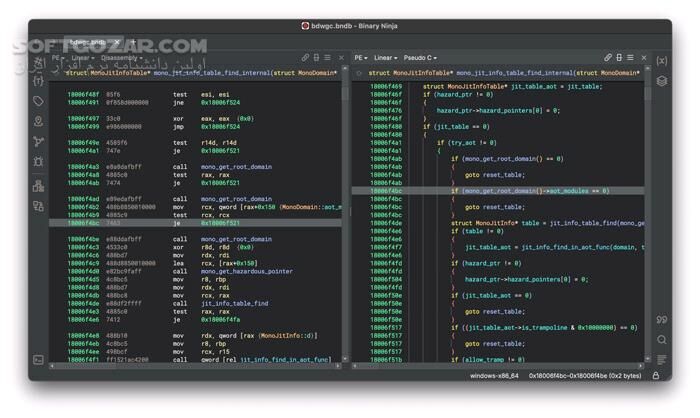The image size is (700, 418).
Task: Select the bdwgc.bndb tab
Action: pyautogui.click(x=88, y=42)
